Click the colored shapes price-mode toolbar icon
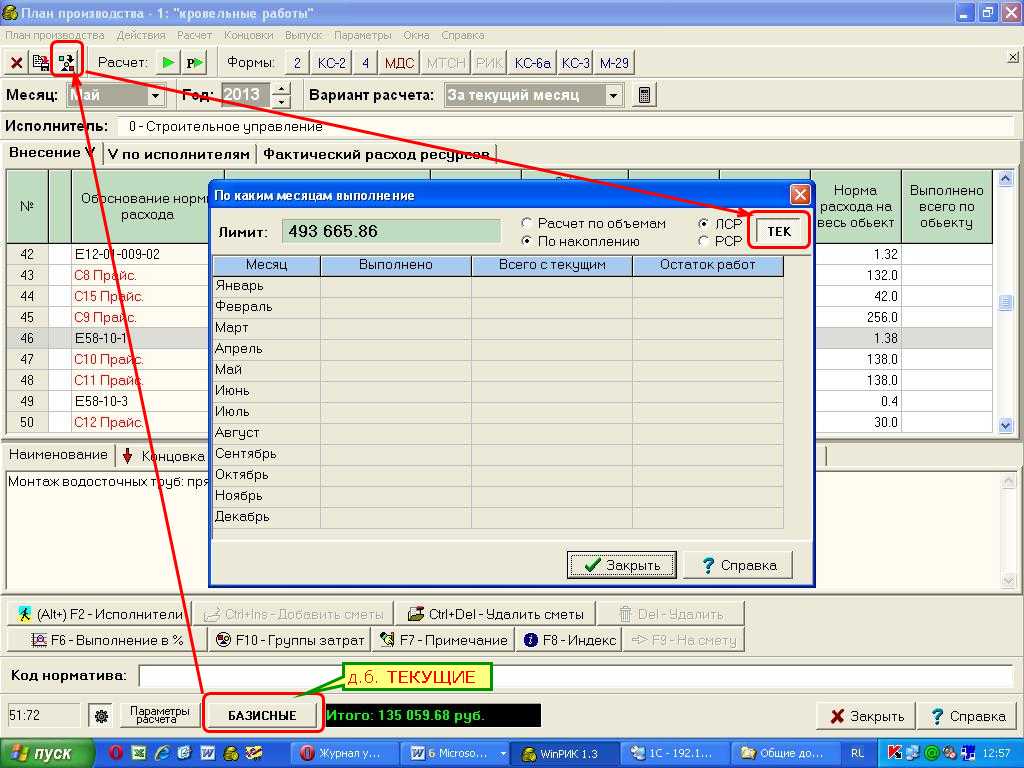1024x768 pixels. 66,63
